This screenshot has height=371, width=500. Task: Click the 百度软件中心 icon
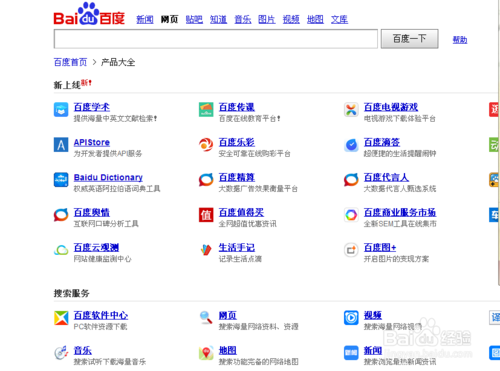[61, 318]
